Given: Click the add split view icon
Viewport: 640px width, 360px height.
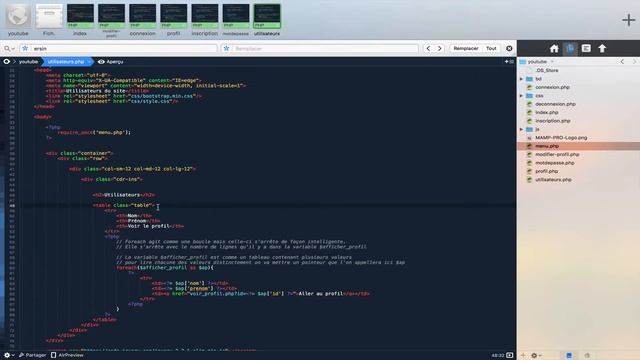Looking at the screenshot, I should pos(509,62).
